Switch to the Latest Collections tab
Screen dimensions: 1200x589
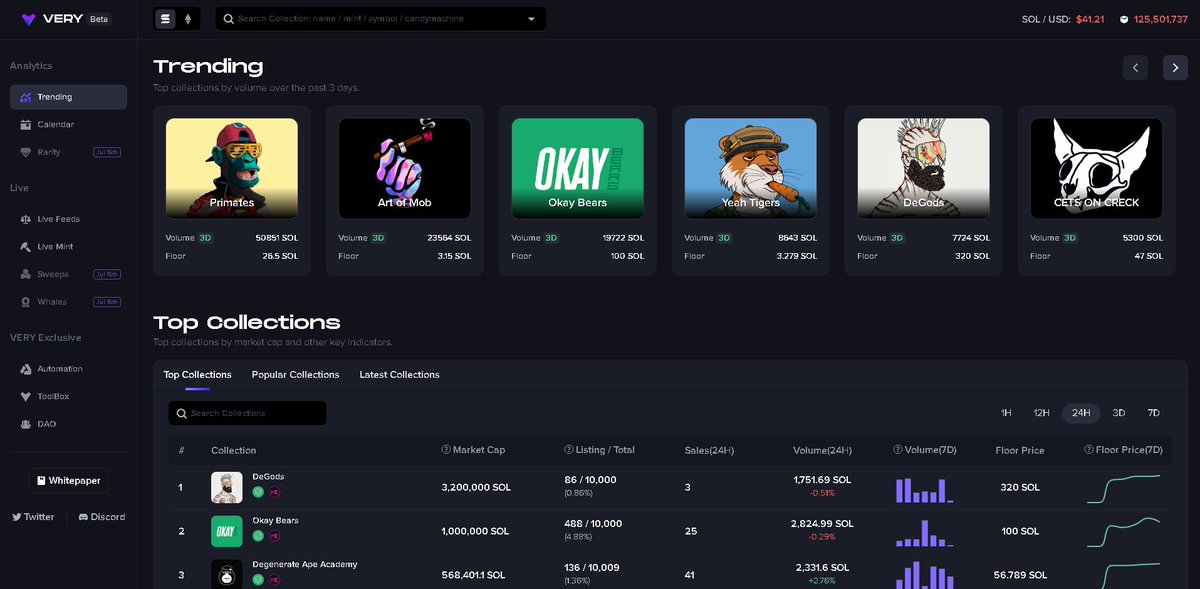399,375
